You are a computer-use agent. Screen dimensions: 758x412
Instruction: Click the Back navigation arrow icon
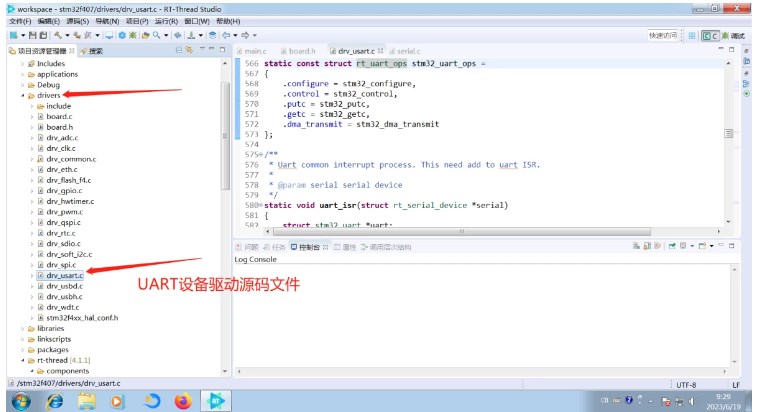pyautogui.click(x=226, y=35)
